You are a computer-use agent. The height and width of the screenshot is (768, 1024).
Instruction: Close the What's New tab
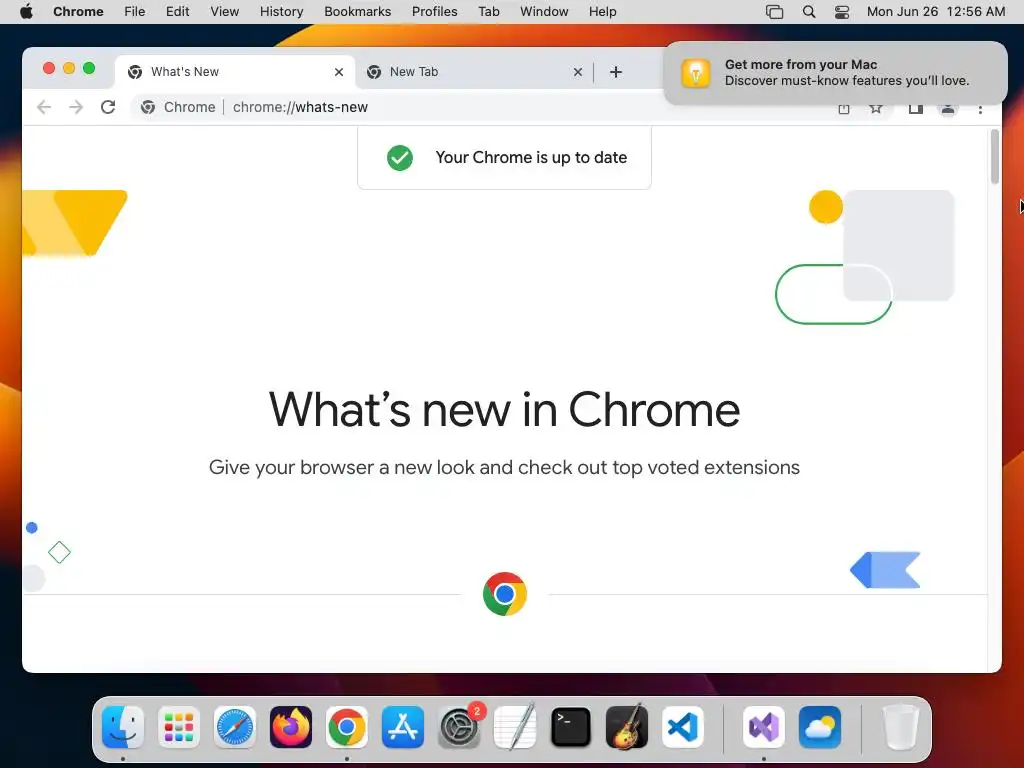[339, 72]
